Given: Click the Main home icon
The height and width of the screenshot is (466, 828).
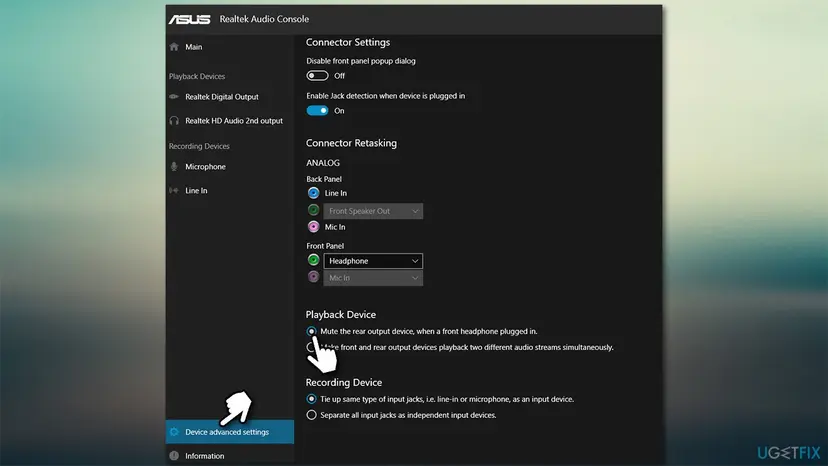Looking at the screenshot, I should (174, 47).
